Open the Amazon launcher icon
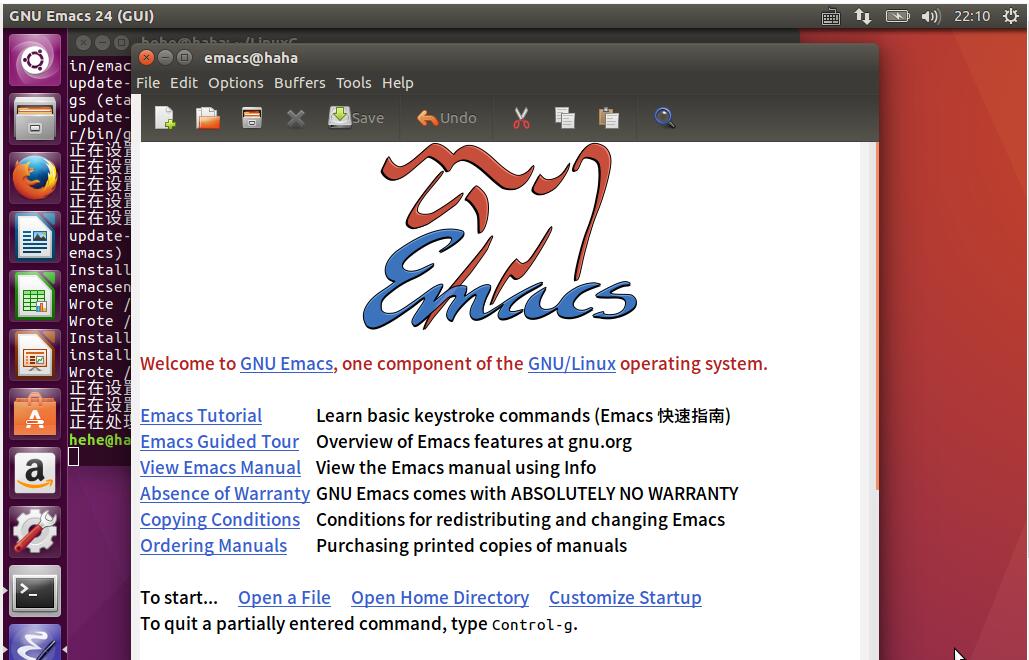 [35, 473]
